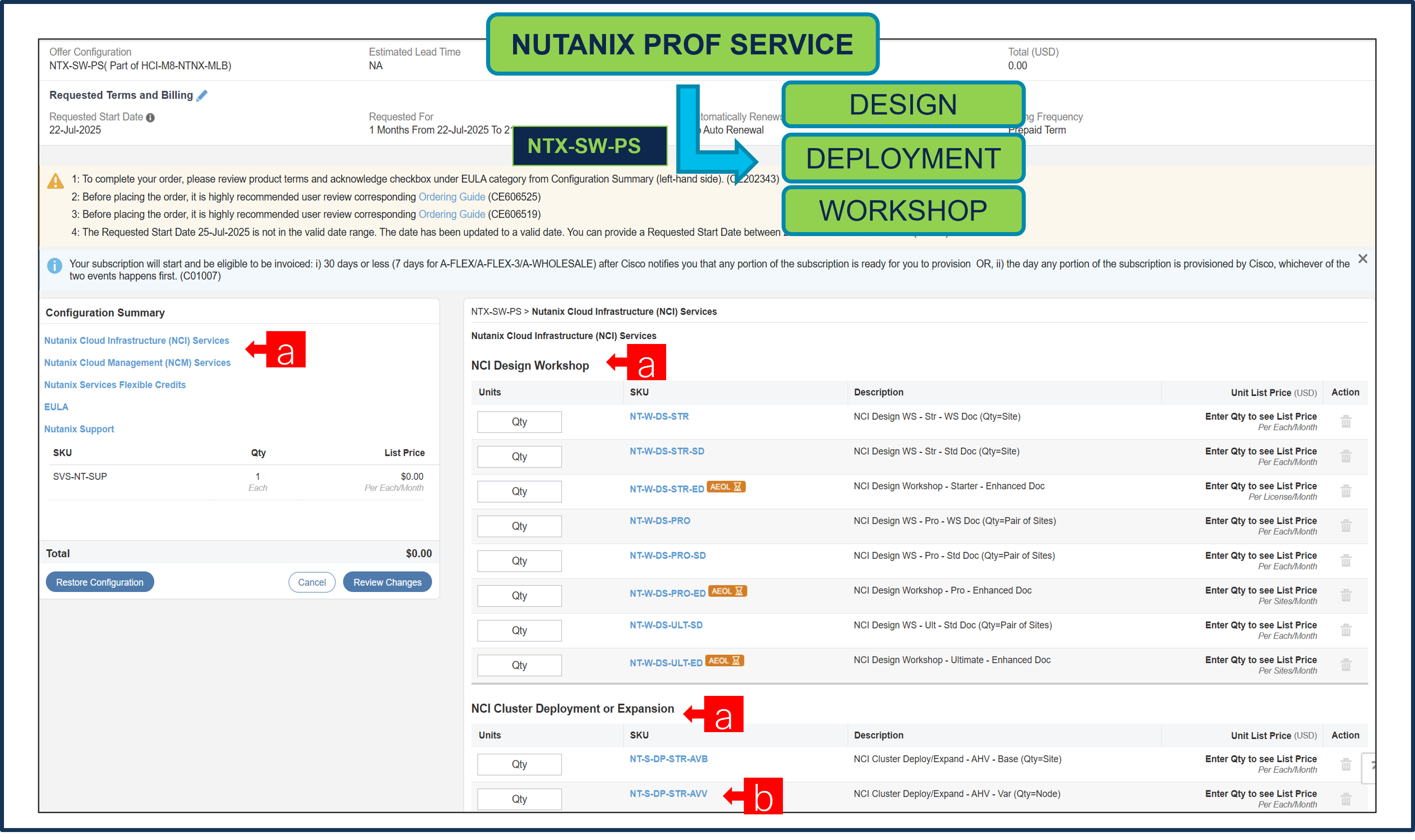Click the info icon next to Requested Start Date
Image resolution: width=1415 pixels, height=840 pixels.
point(150,117)
